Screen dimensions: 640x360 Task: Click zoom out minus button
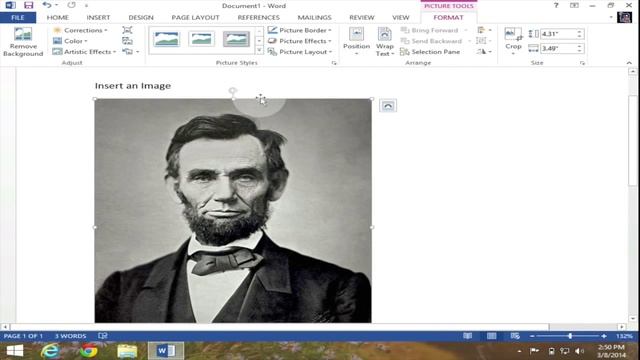(532, 336)
